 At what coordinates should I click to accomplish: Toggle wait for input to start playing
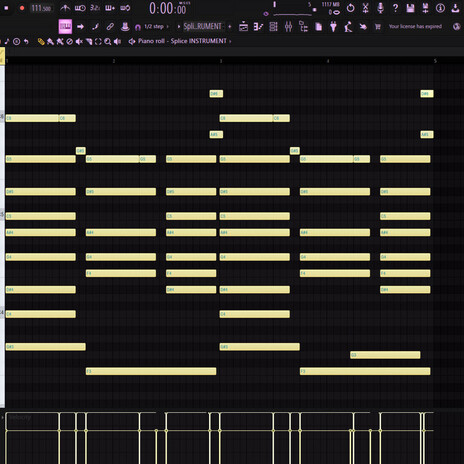pyautogui.click(x=80, y=8)
